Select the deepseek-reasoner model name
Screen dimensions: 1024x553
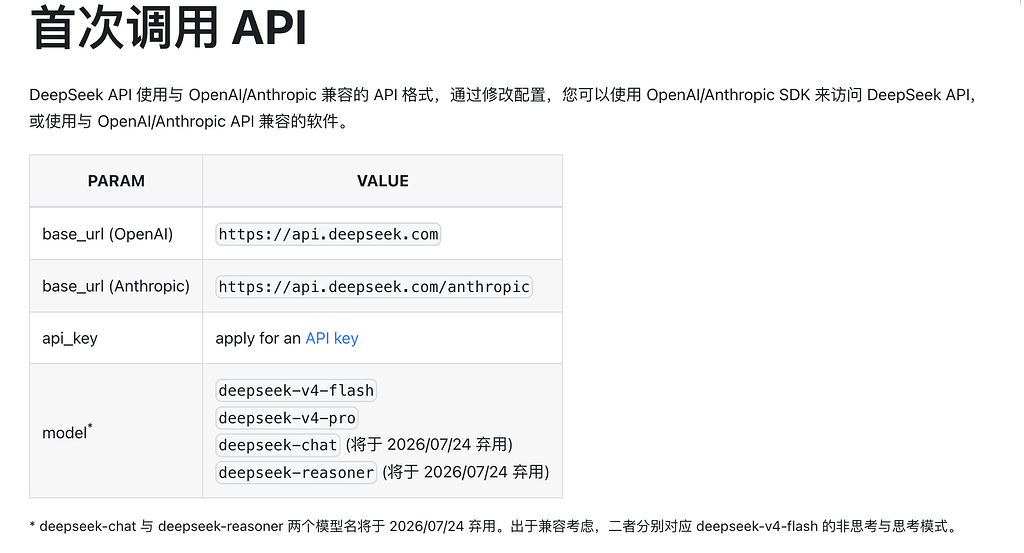(296, 472)
